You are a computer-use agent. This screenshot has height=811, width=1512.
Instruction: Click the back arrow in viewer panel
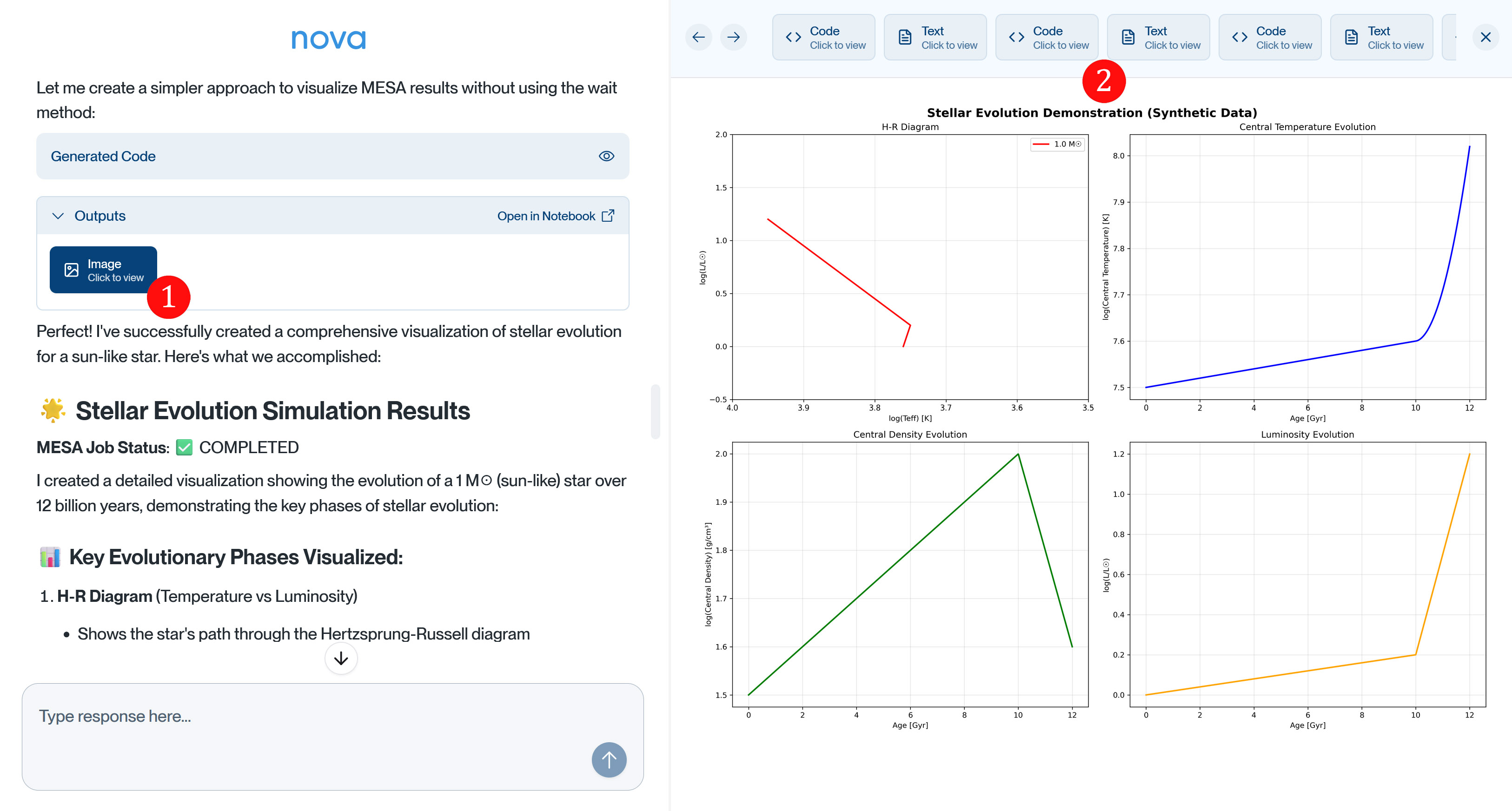click(x=698, y=38)
